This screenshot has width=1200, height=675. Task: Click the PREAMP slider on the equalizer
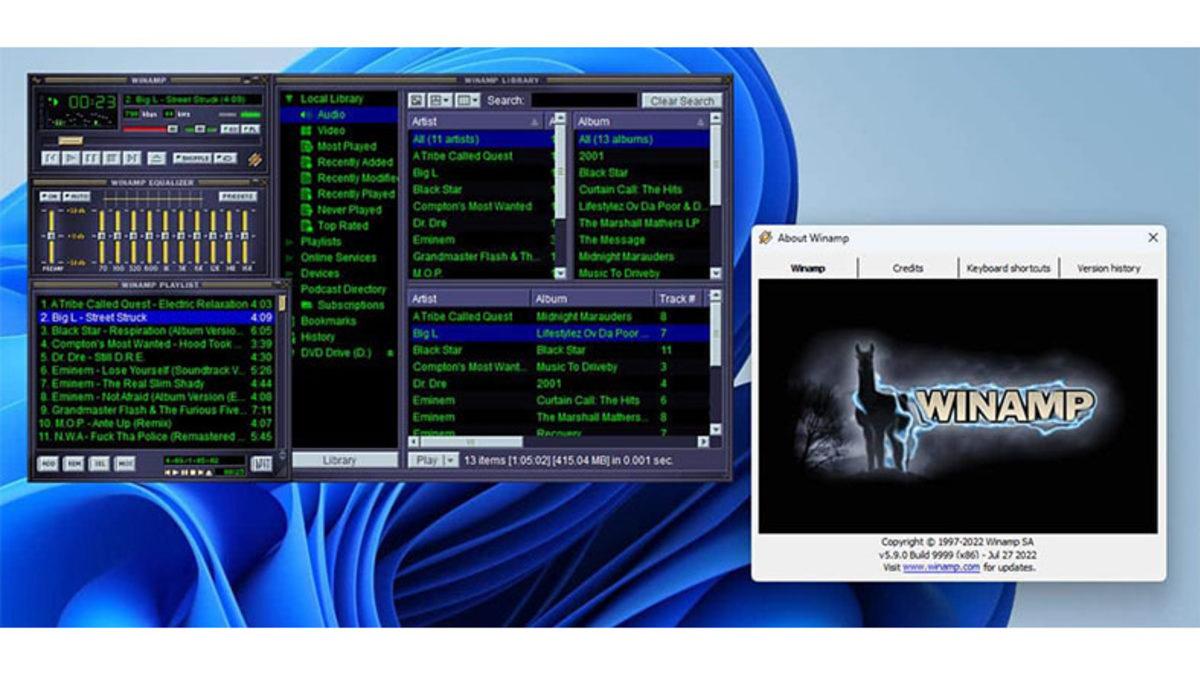click(x=51, y=234)
